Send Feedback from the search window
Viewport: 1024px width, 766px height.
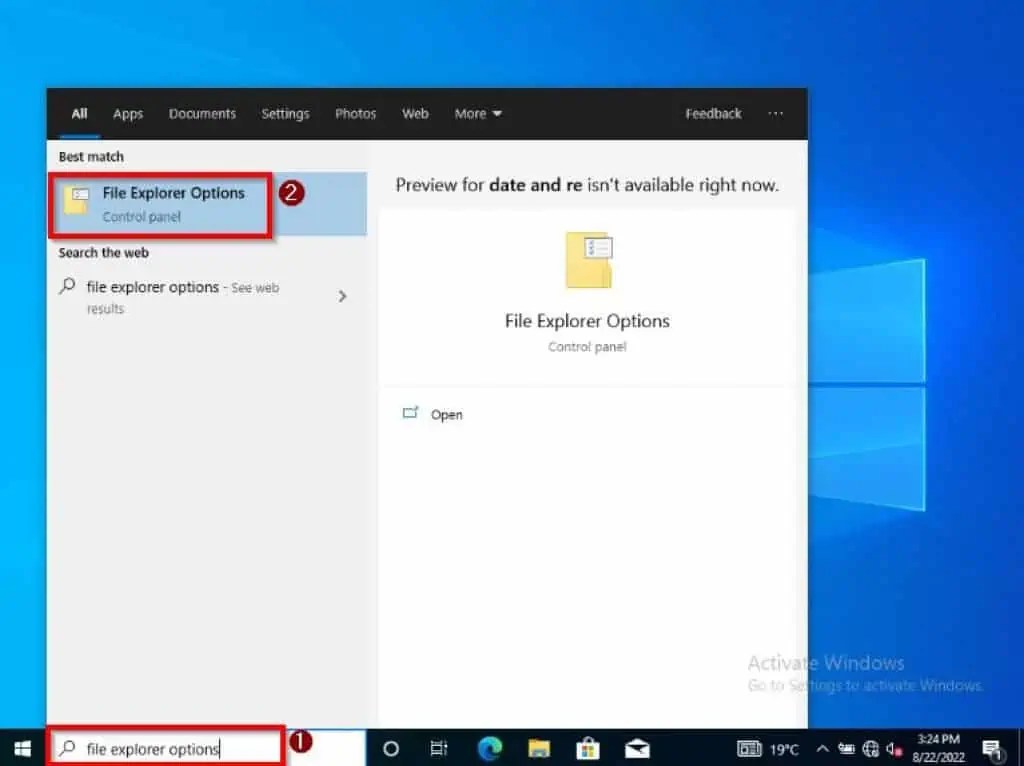click(712, 113)
